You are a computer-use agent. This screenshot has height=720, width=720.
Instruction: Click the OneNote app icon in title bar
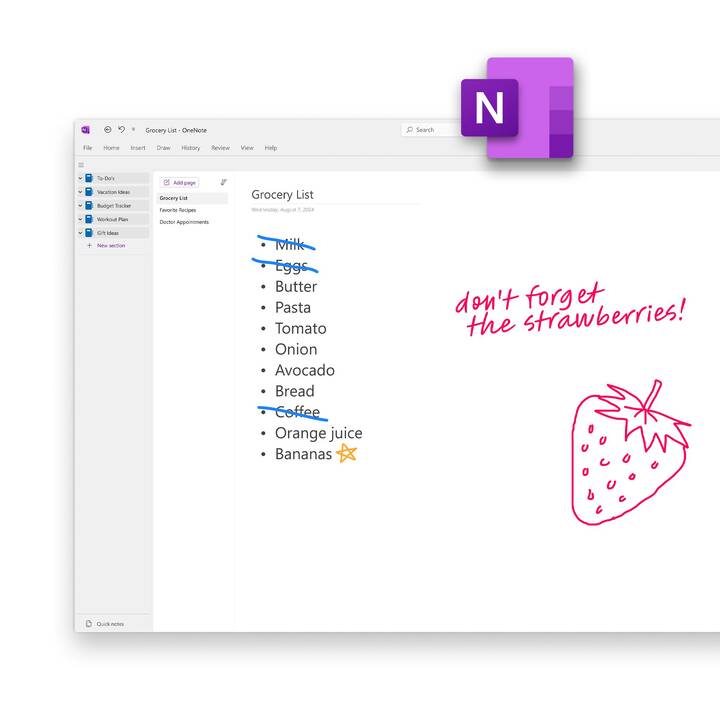85,130
